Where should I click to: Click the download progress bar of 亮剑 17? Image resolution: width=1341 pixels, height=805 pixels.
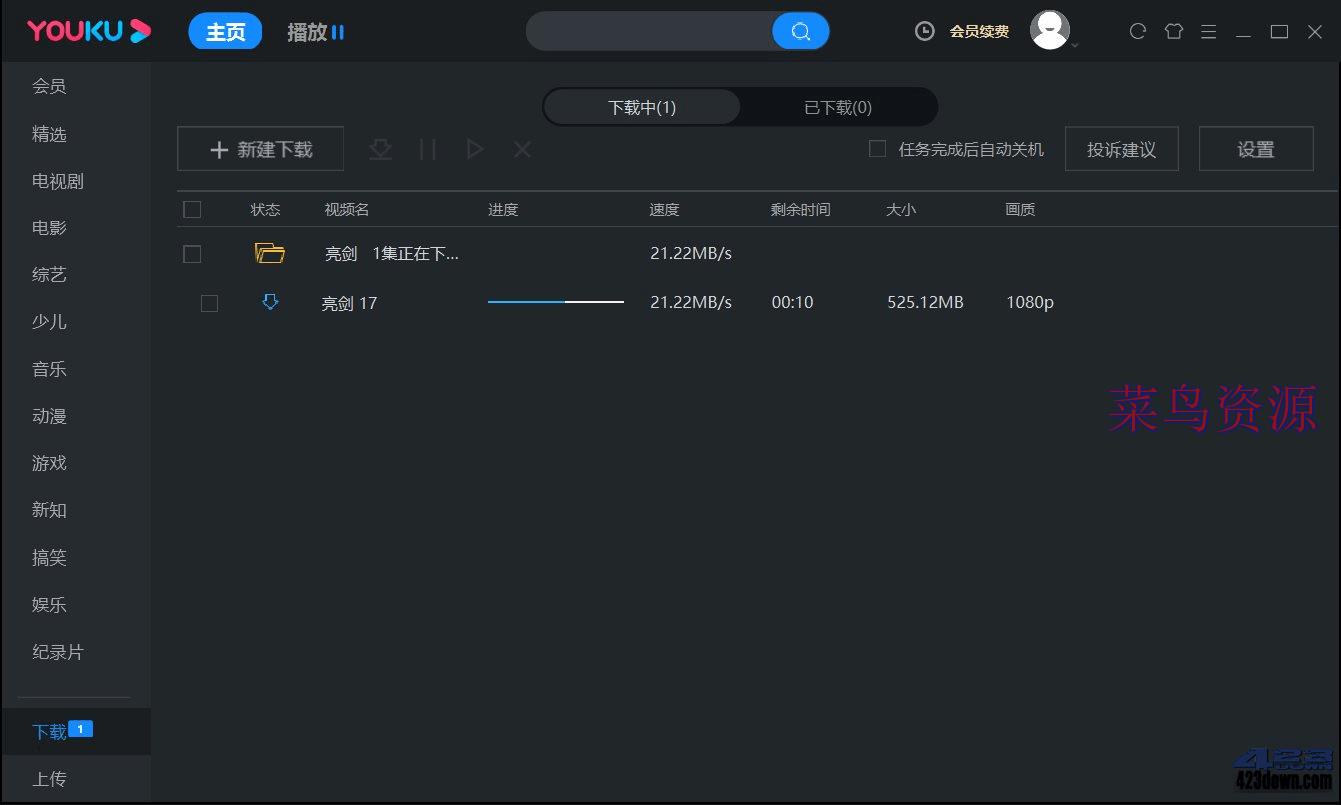[554, 301]
